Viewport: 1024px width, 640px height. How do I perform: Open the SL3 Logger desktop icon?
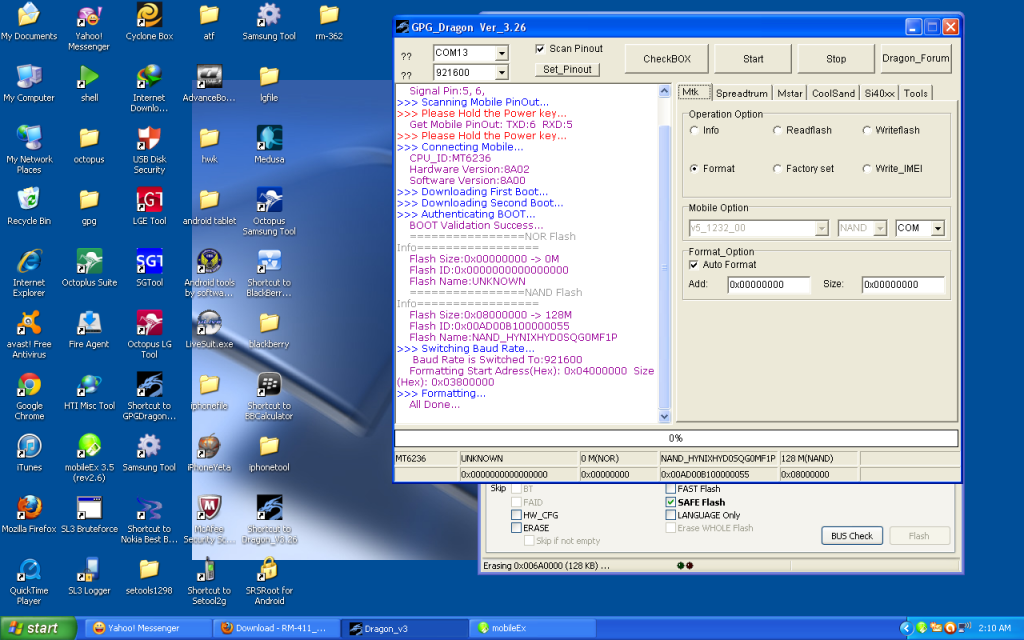[x=89, y=575]
